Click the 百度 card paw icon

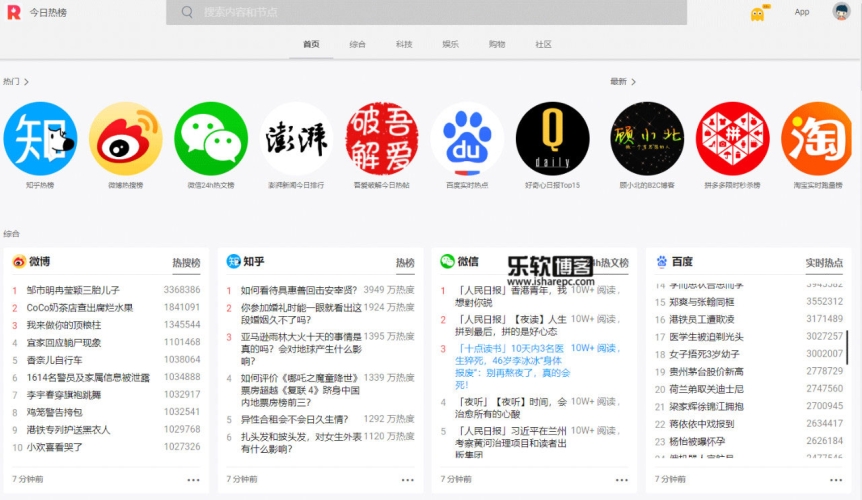pos(661,262)
